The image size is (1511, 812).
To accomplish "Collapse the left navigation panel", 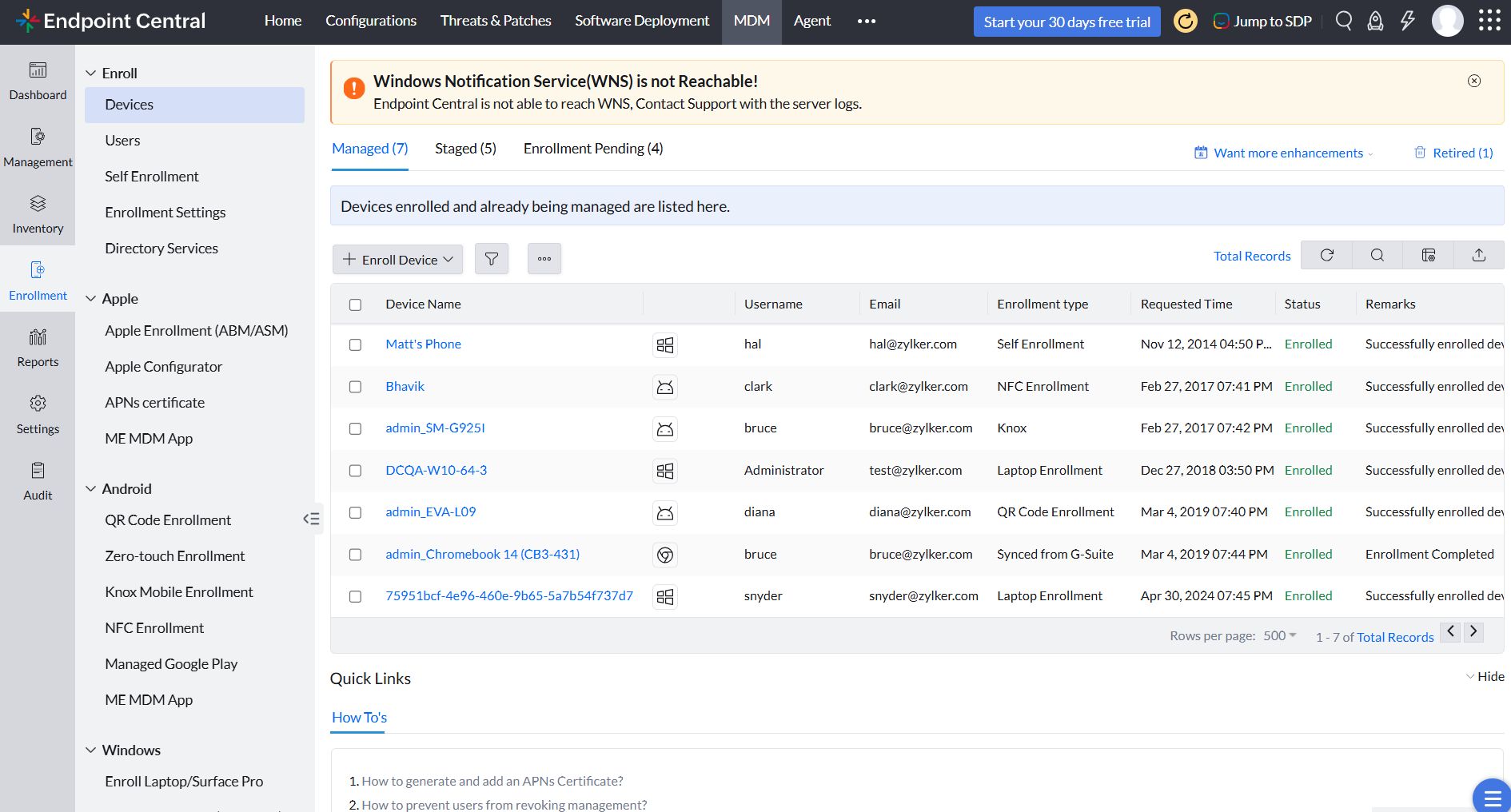I will (x=312, y=519).
